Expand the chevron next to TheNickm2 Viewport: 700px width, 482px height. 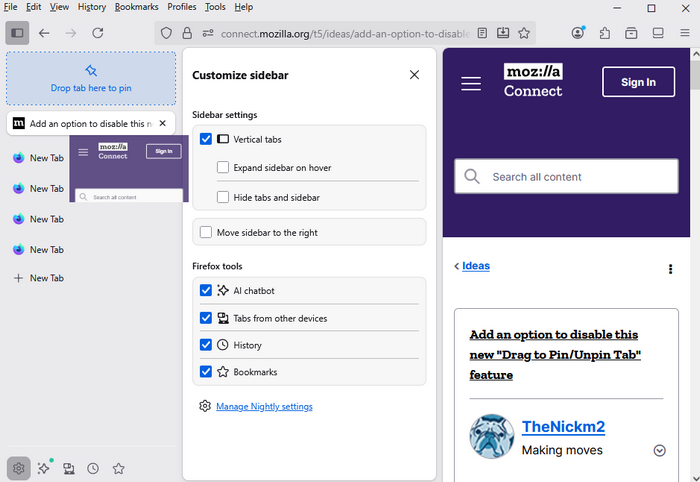click(x=659, y=450)
